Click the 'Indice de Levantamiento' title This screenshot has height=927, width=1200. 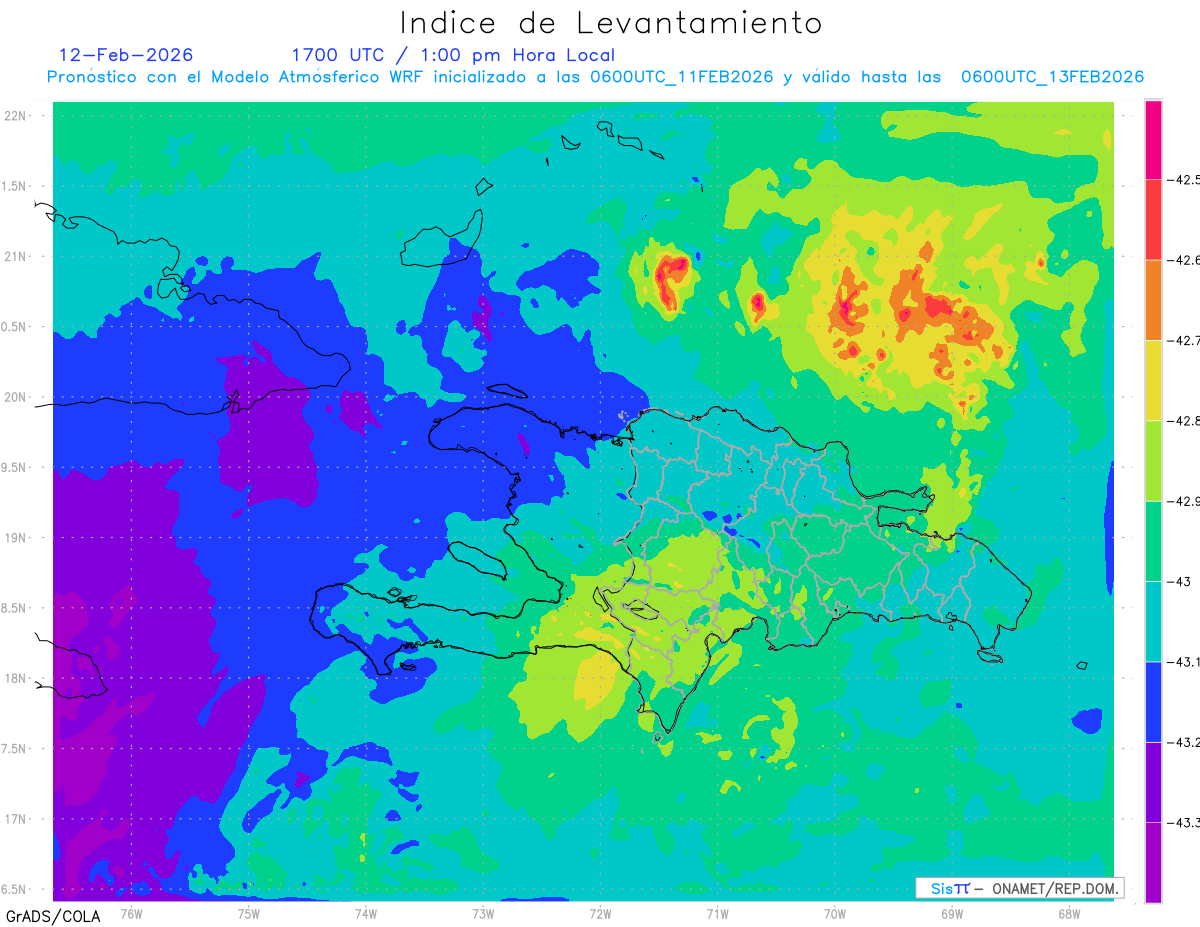611,23
